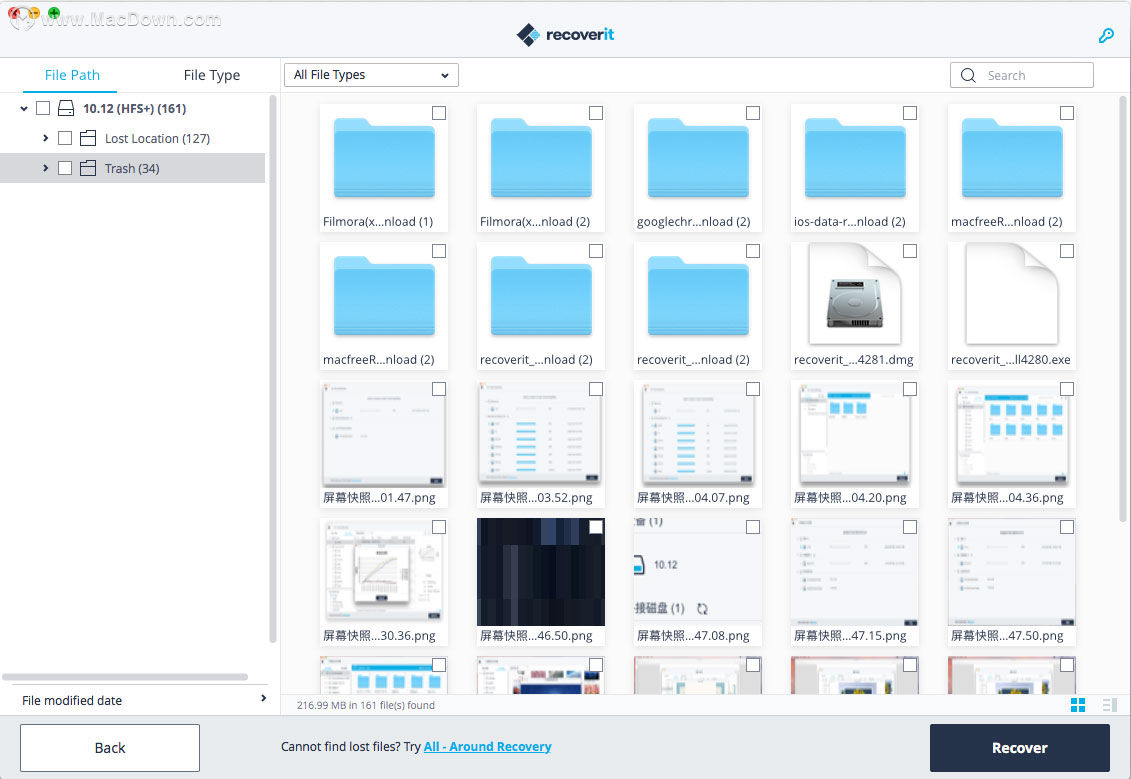Tick the checkbox on ios-data-r...nload (2)
This screenshot has width=1131, height=779.
coord(910,113)
